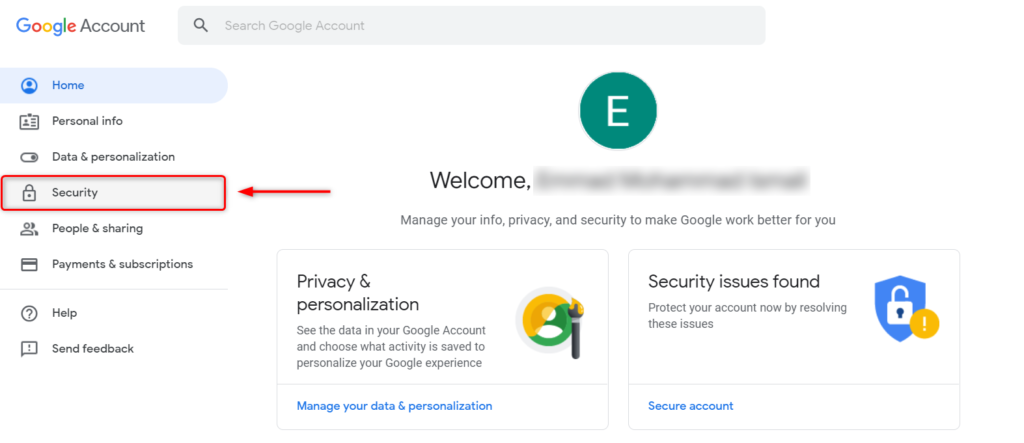Open People & sharing section
1024x443 pixels.
point(114,229)
